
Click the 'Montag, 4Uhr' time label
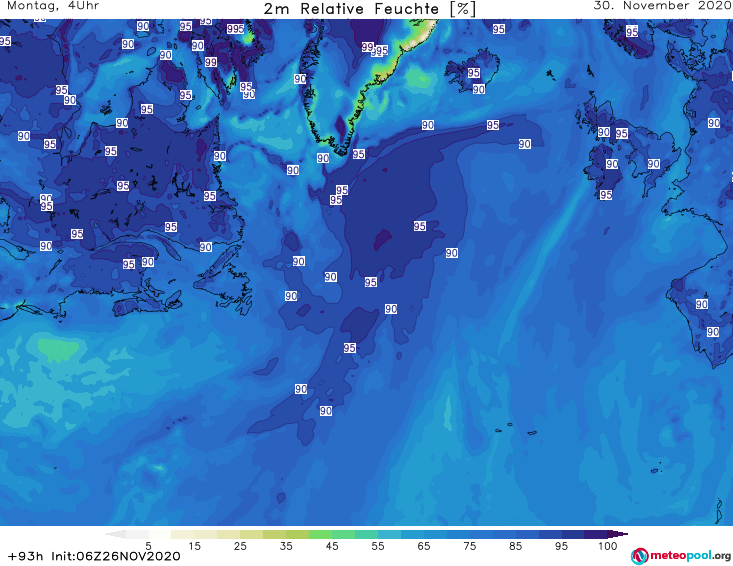click(x=53, y=6)
